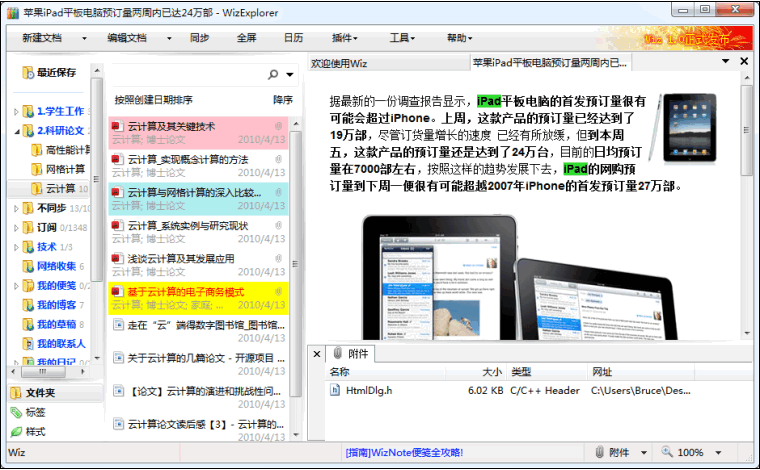Viewport: 760px width, 470px height.
Task: Click the 编辑文档 toolbar button
Action: click(x=127, y=38)
